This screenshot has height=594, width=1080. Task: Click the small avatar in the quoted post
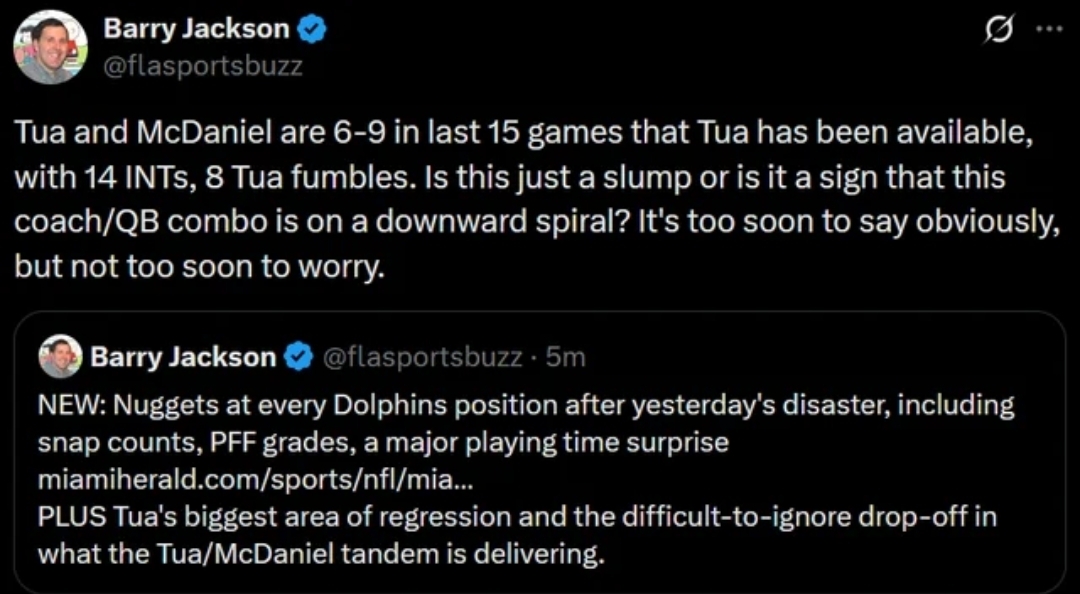60,356
